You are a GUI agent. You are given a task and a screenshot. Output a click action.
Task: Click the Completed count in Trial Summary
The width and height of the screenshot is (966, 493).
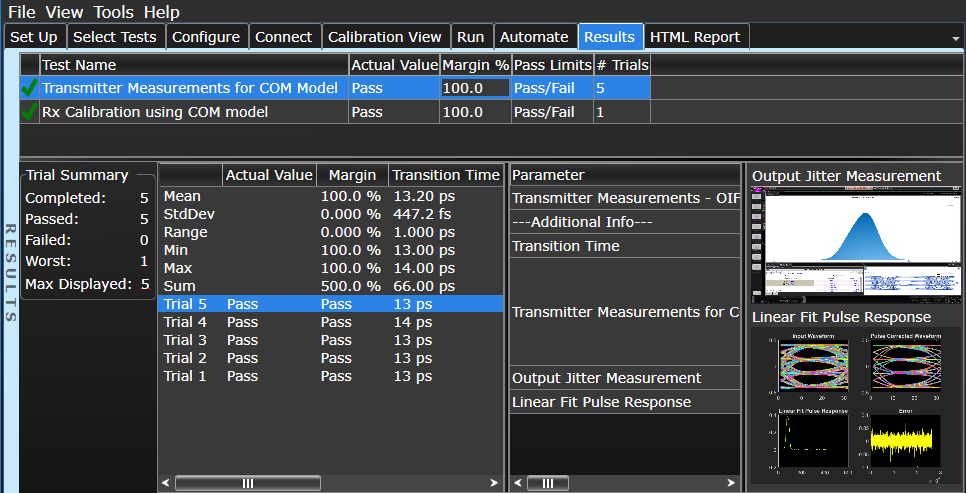[144, 198]
